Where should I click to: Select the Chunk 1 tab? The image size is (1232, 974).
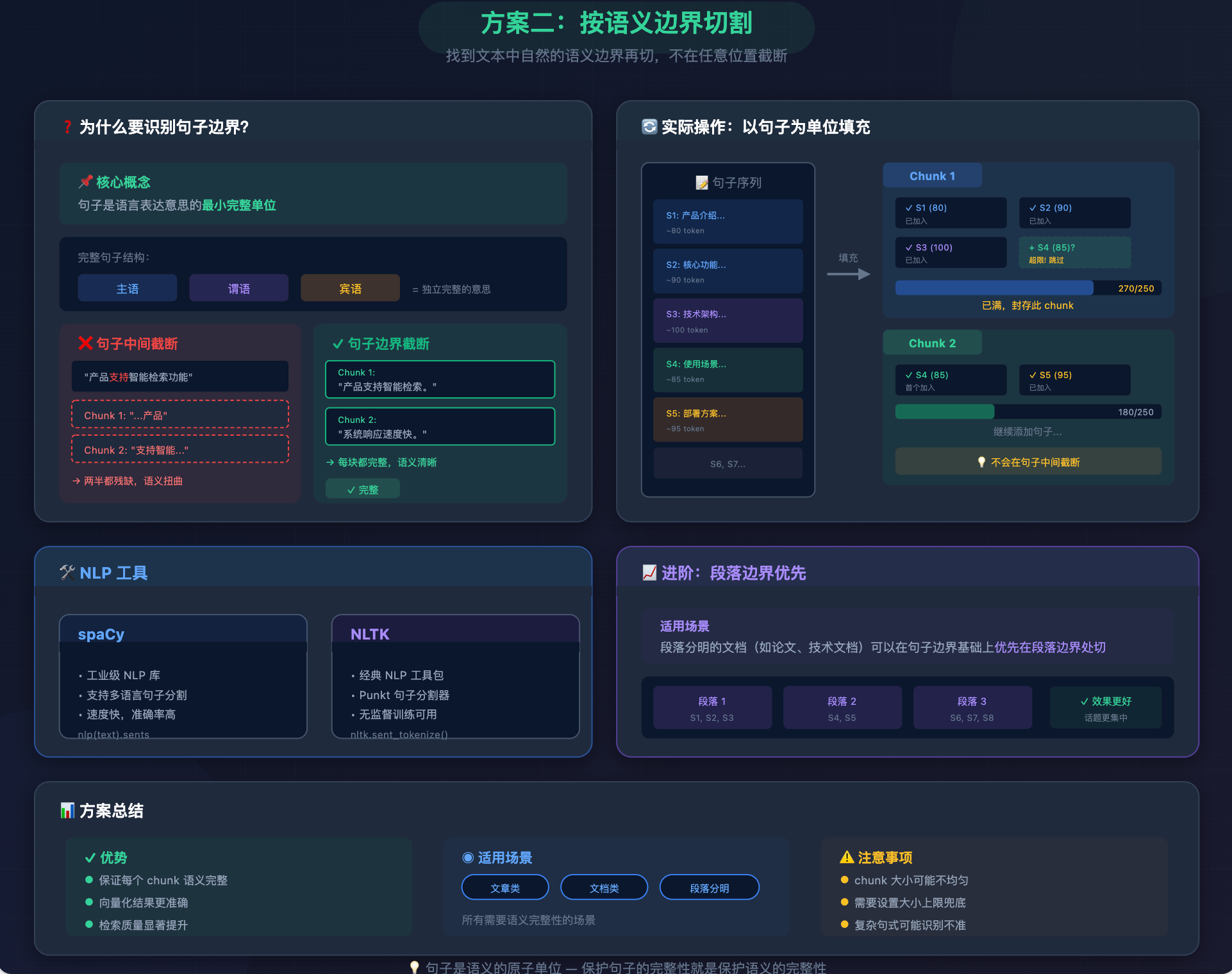click(932, 176)
